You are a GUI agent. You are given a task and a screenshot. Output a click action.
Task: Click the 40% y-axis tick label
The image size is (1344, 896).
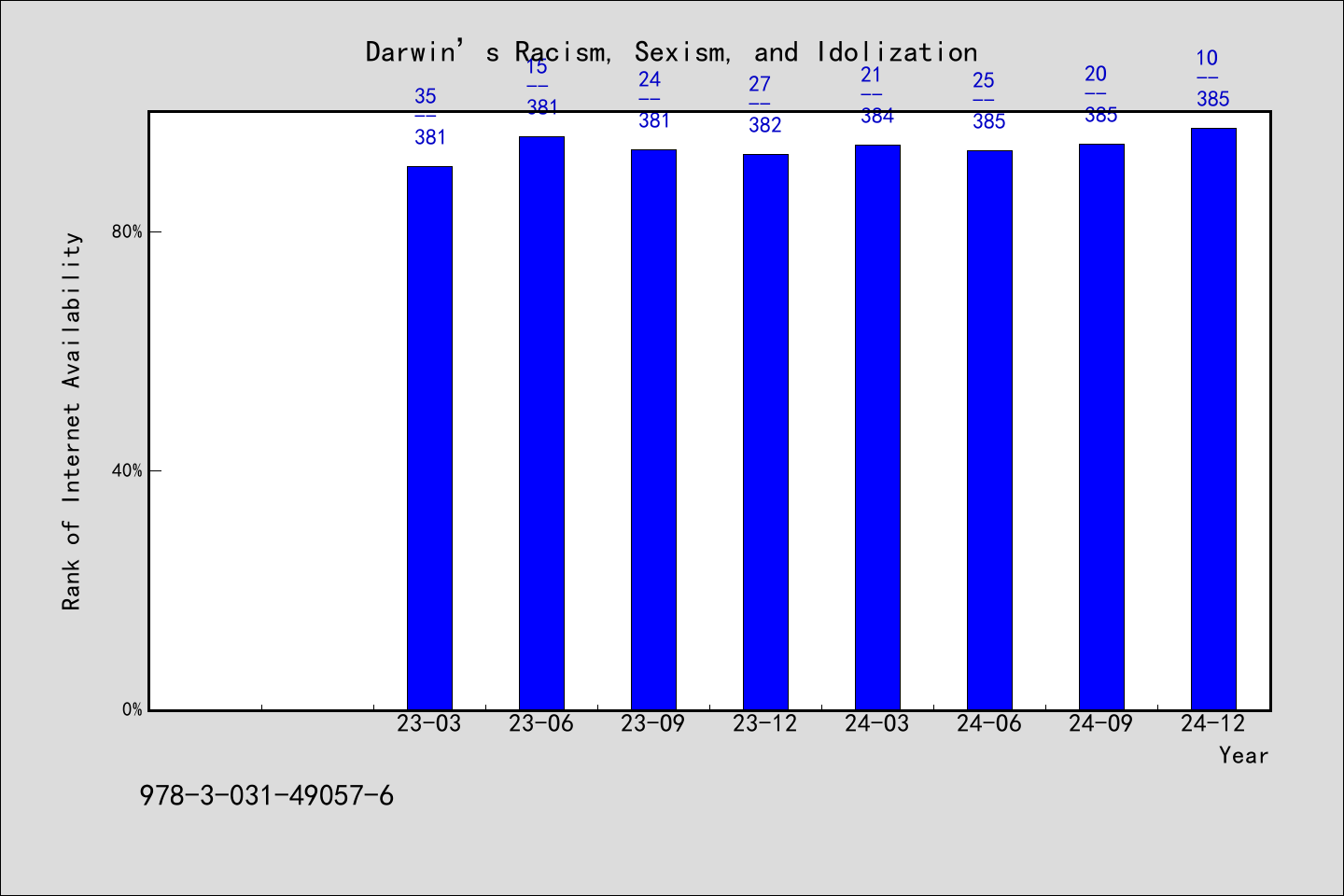click(127, 470)
